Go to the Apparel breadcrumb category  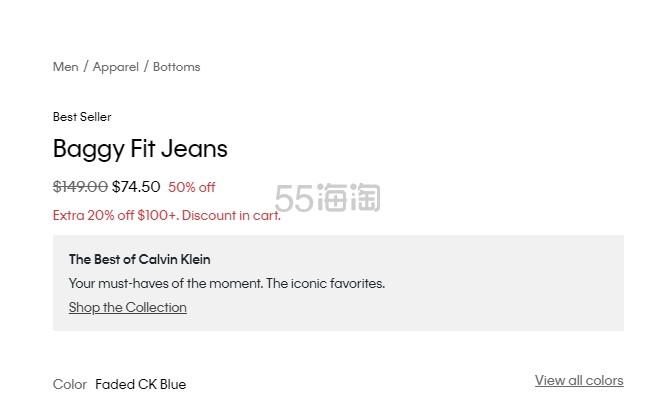[x=116, y=67]
